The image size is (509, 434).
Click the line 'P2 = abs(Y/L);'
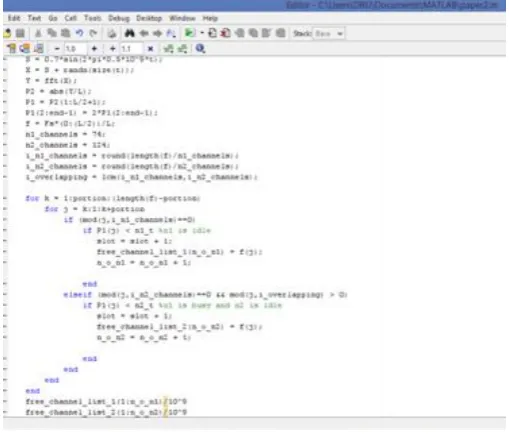pos(58,91)
